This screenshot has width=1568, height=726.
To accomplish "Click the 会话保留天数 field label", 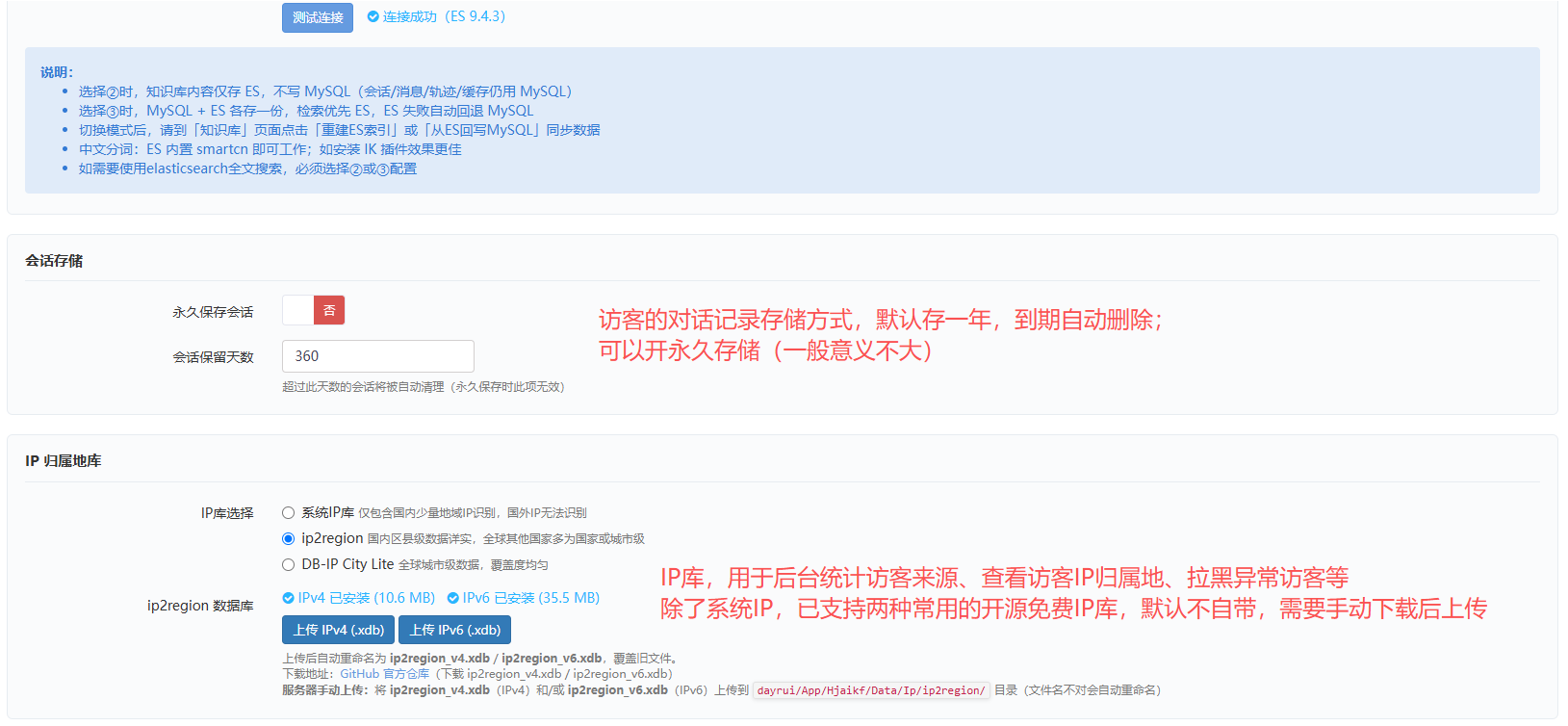I will point(213,357).
